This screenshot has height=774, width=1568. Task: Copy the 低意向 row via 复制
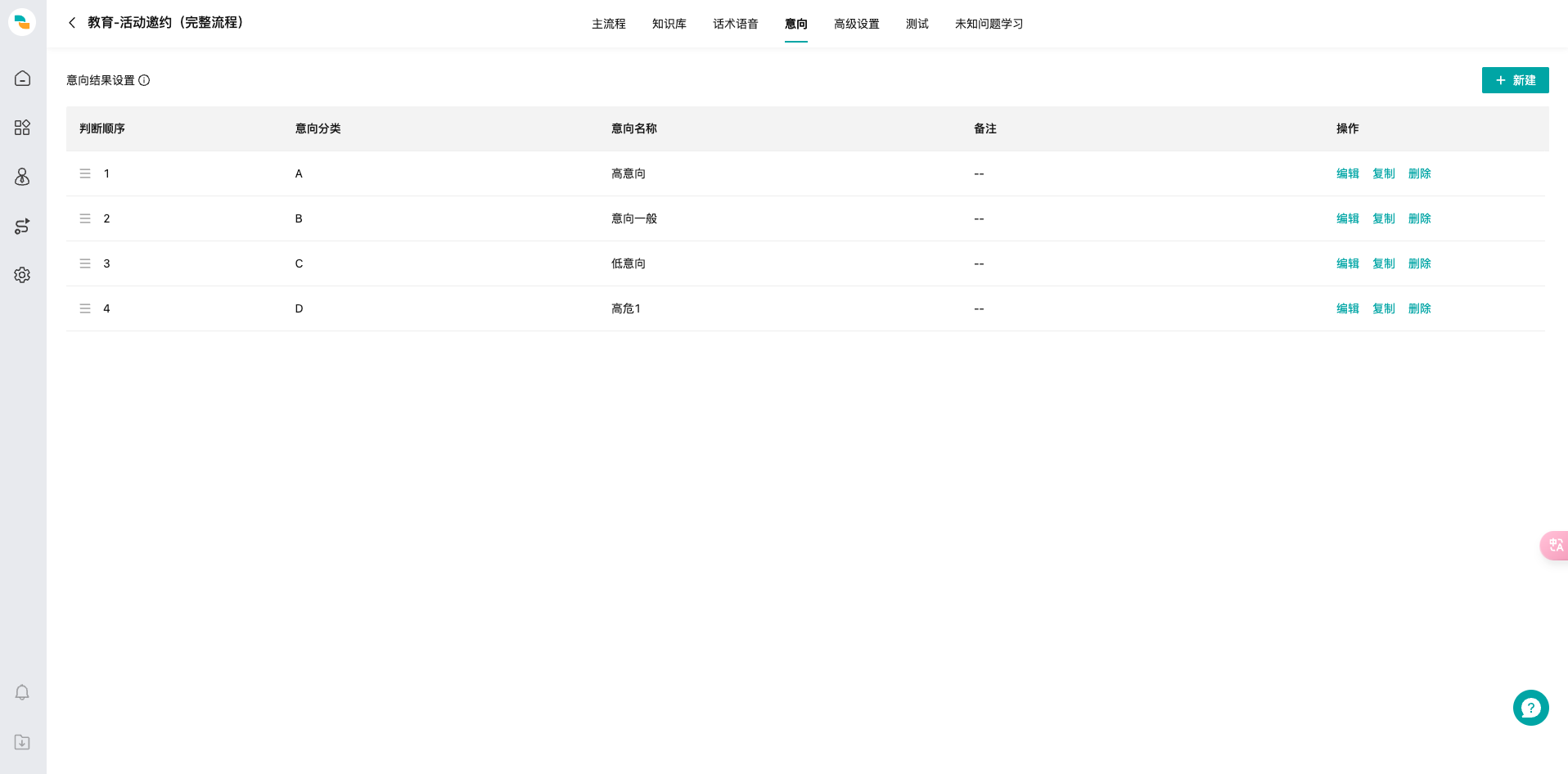pyautogui.click(x=1384, y=263)
